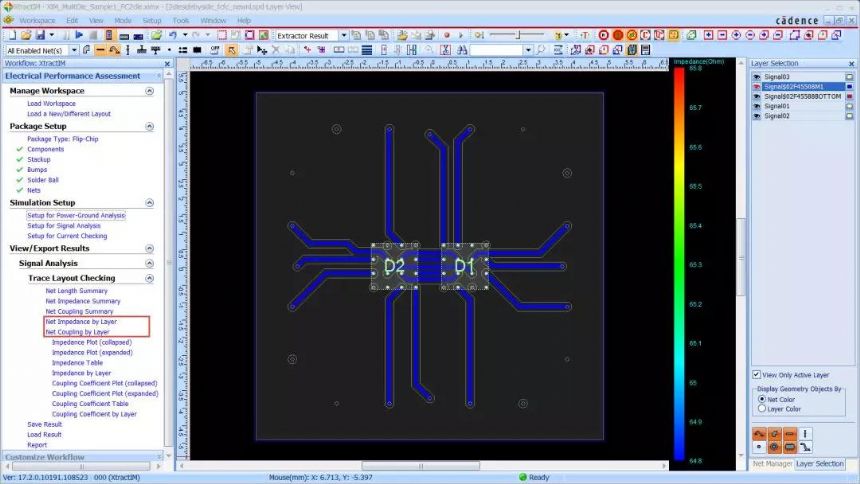Click the canvas horizontal scrollbar
The height and width of the screenshot is (484, 860).
(421, 466)
